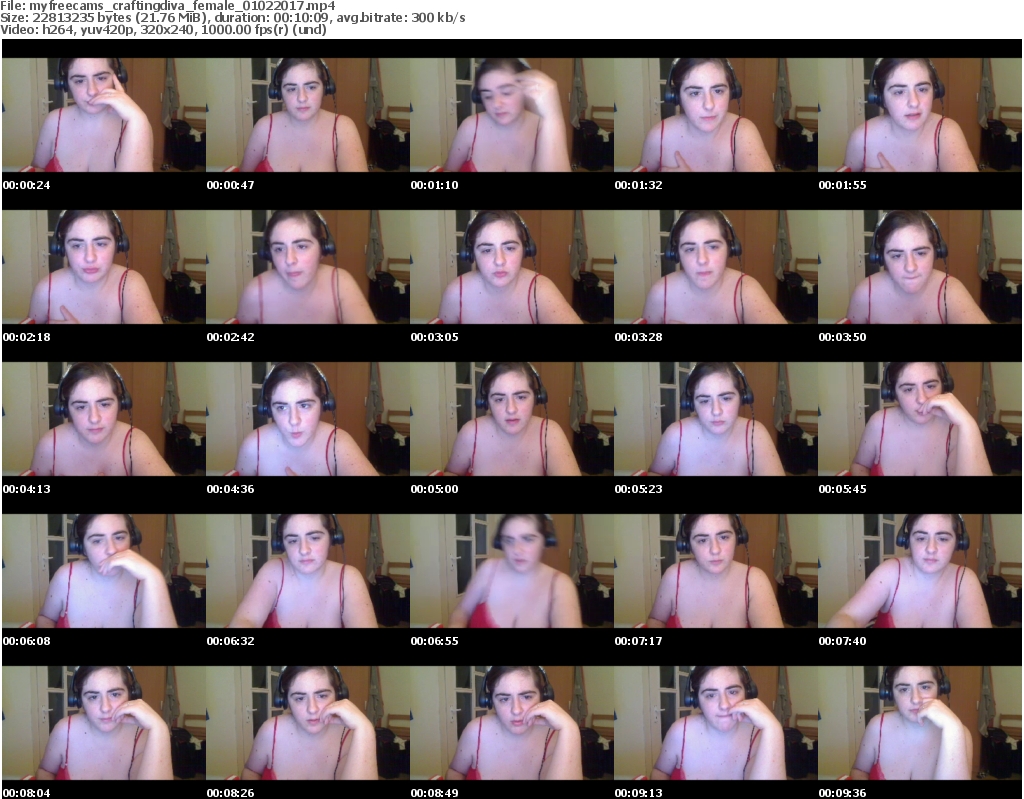Click the timestamp text 00:00:47
1024x799 pixels.
tap(230, 185)
